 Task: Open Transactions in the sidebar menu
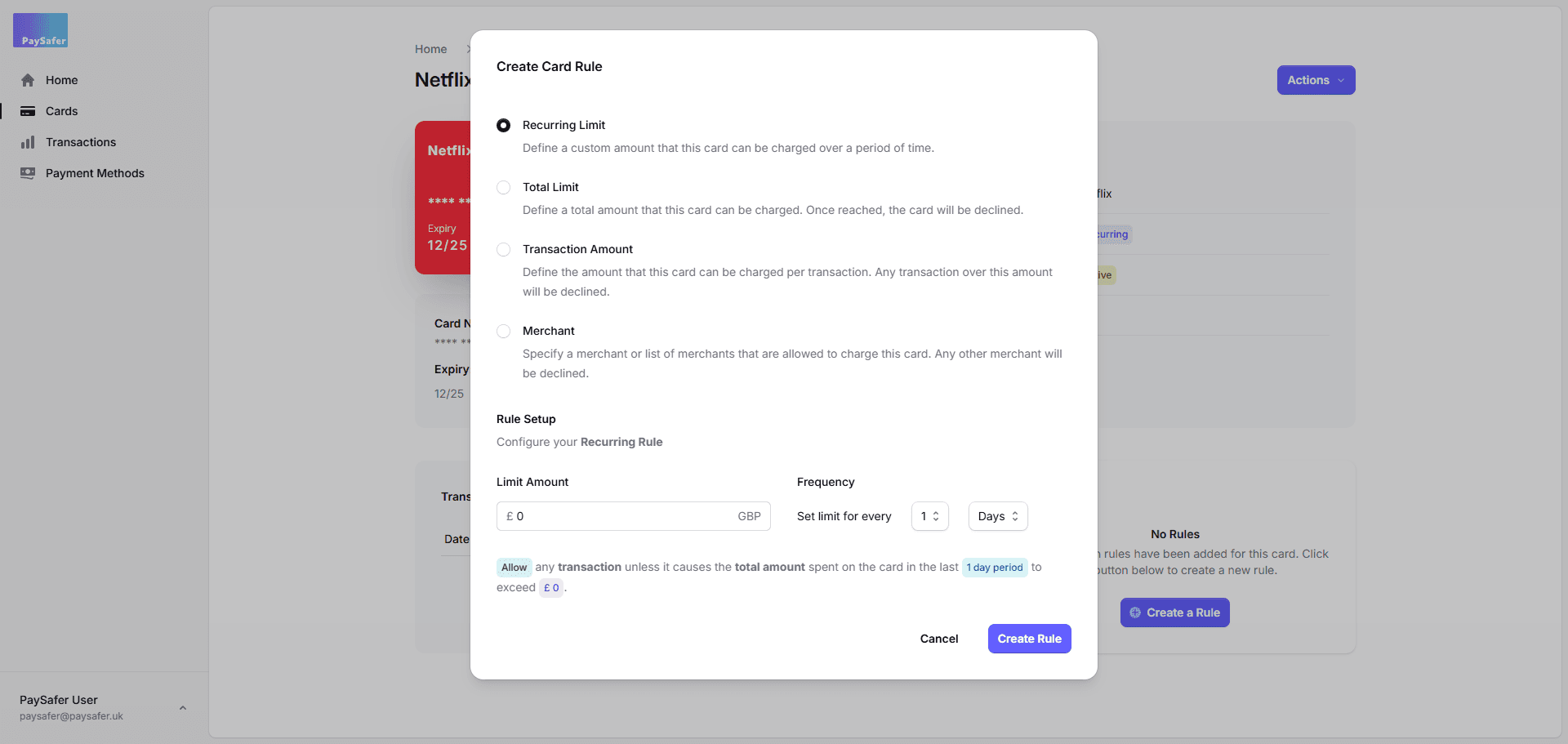[x=81, y=142]
